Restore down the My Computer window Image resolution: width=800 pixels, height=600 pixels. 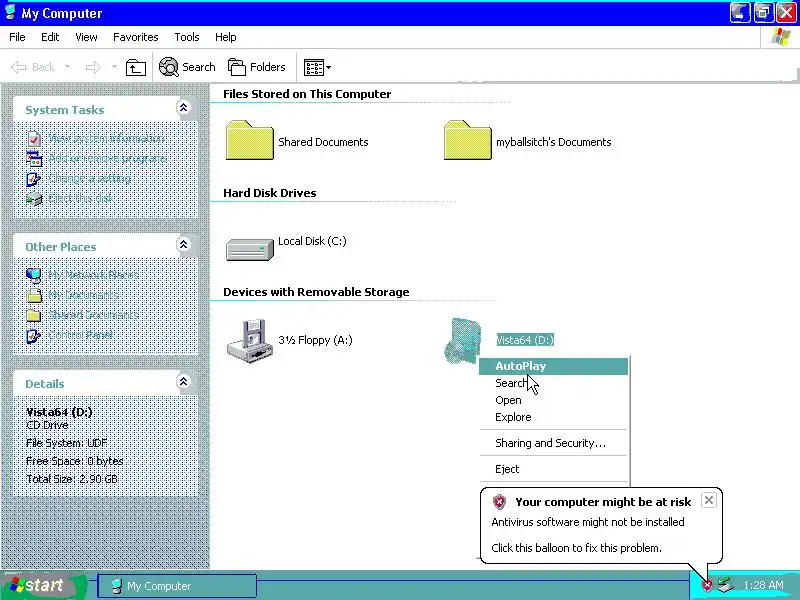(763, 13)
